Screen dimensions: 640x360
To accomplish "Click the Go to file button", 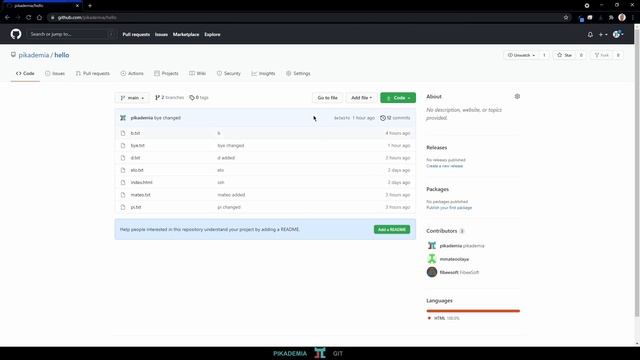I will 327,98.
